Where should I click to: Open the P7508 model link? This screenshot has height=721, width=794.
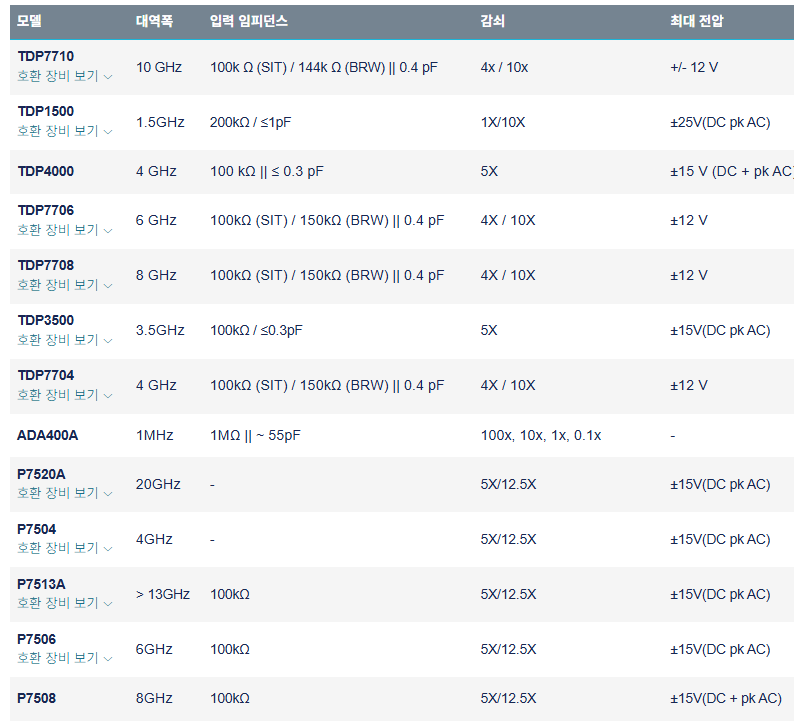[x=36, y=698]
